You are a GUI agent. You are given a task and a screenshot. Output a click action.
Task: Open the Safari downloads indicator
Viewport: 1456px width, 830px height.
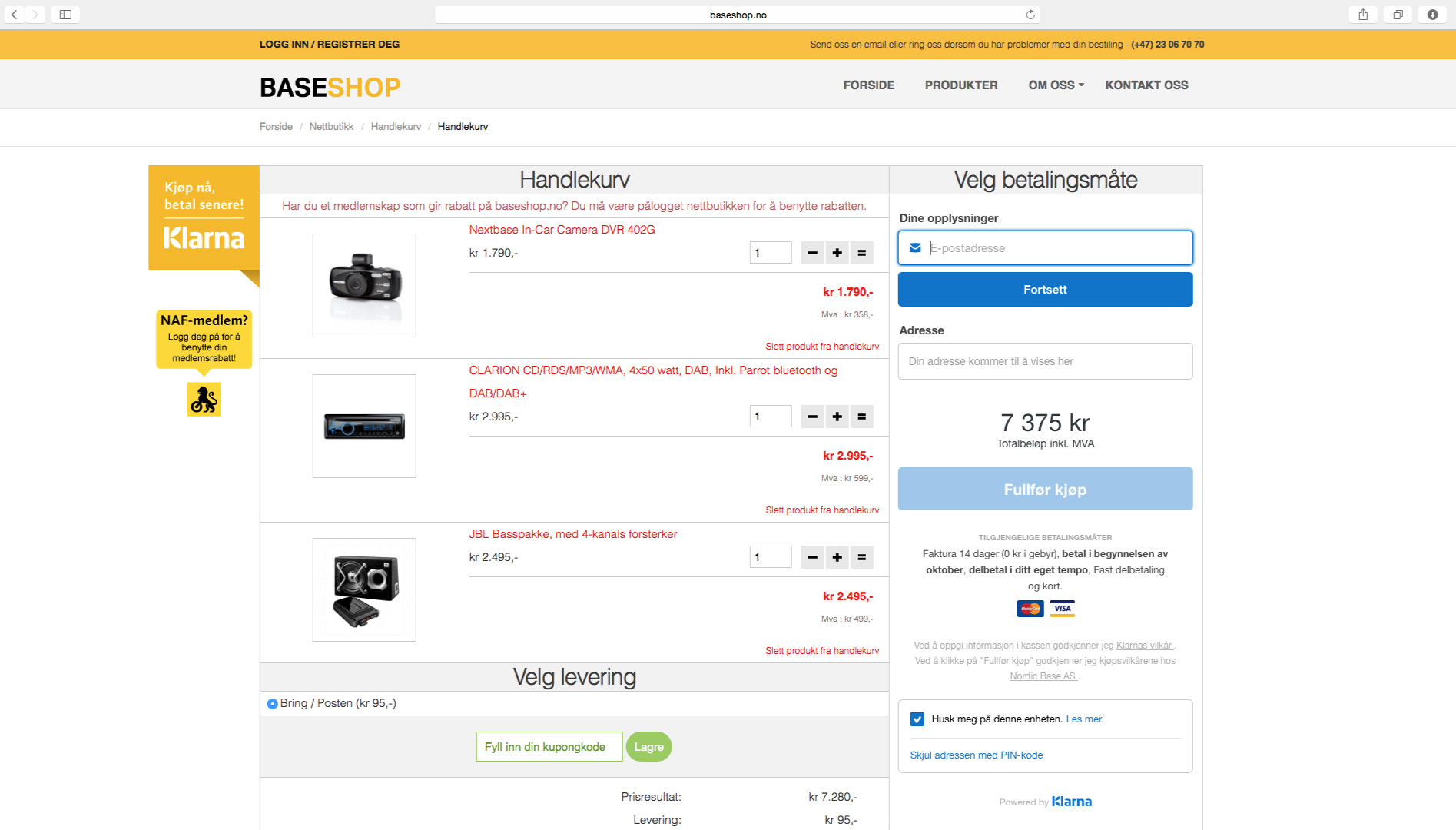pyautogui.click(x=1433, y=15)
